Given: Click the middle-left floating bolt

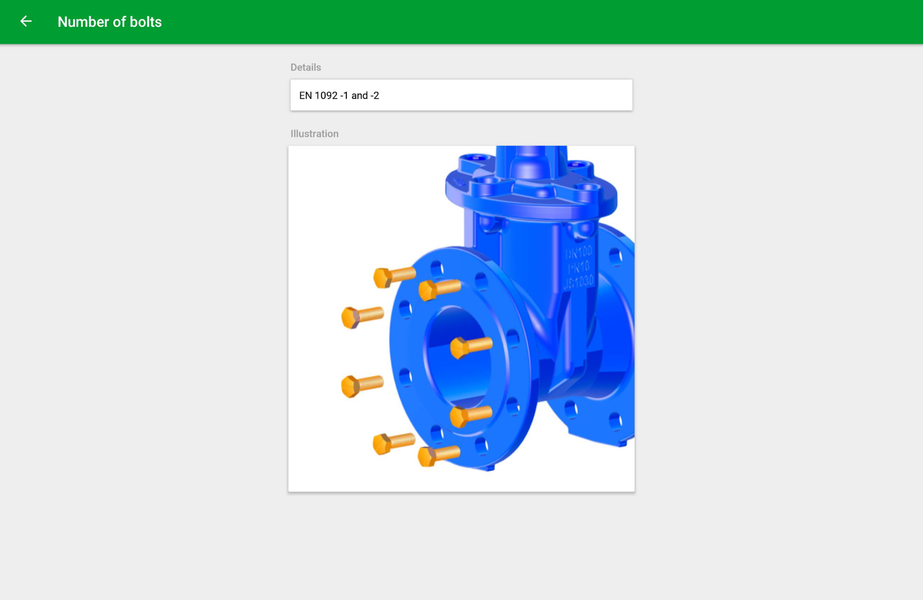Looking at the screenshot, I should pos(362,384).
